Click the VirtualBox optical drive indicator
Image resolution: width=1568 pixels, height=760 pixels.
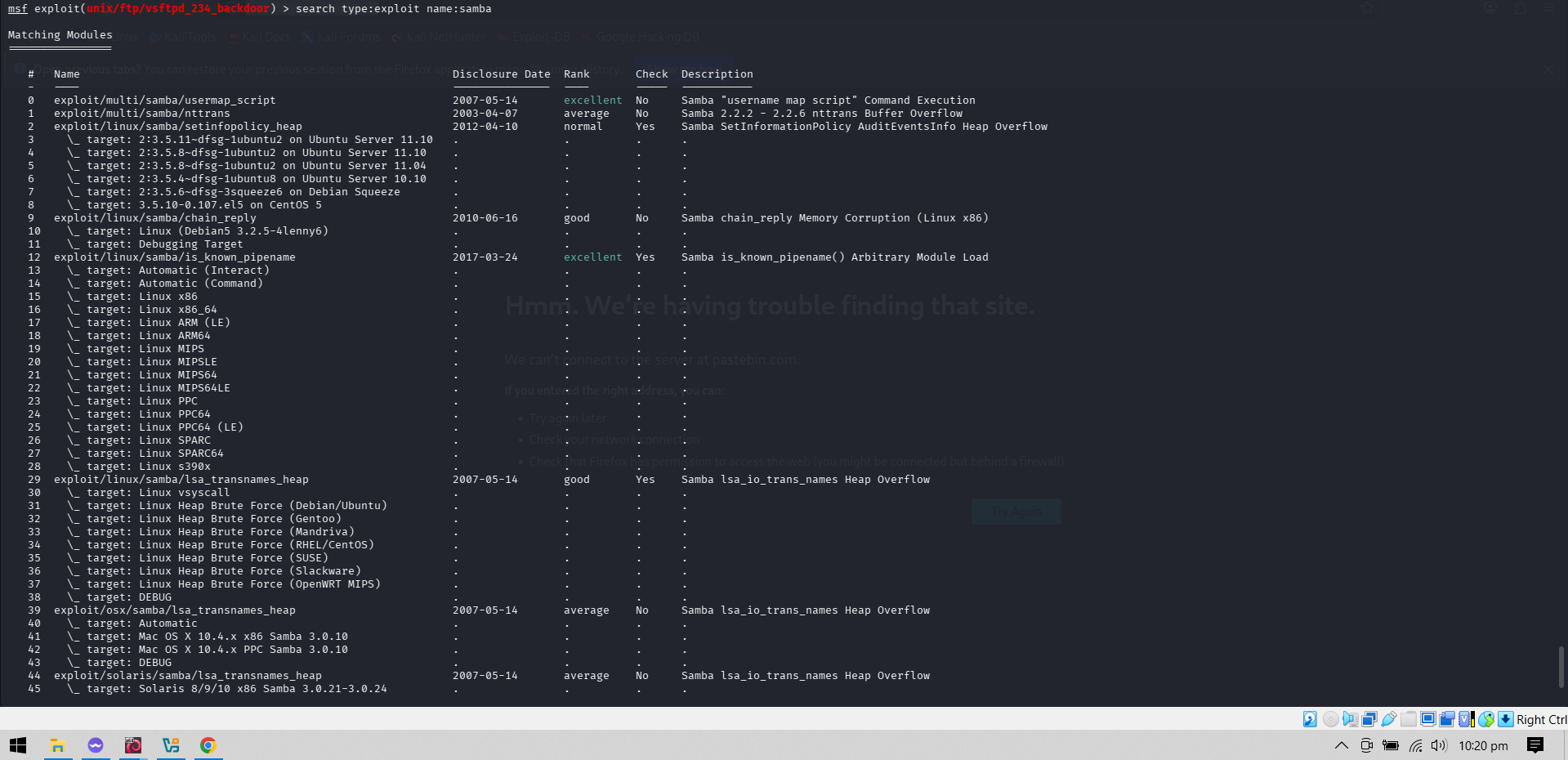pos(1330,719)
